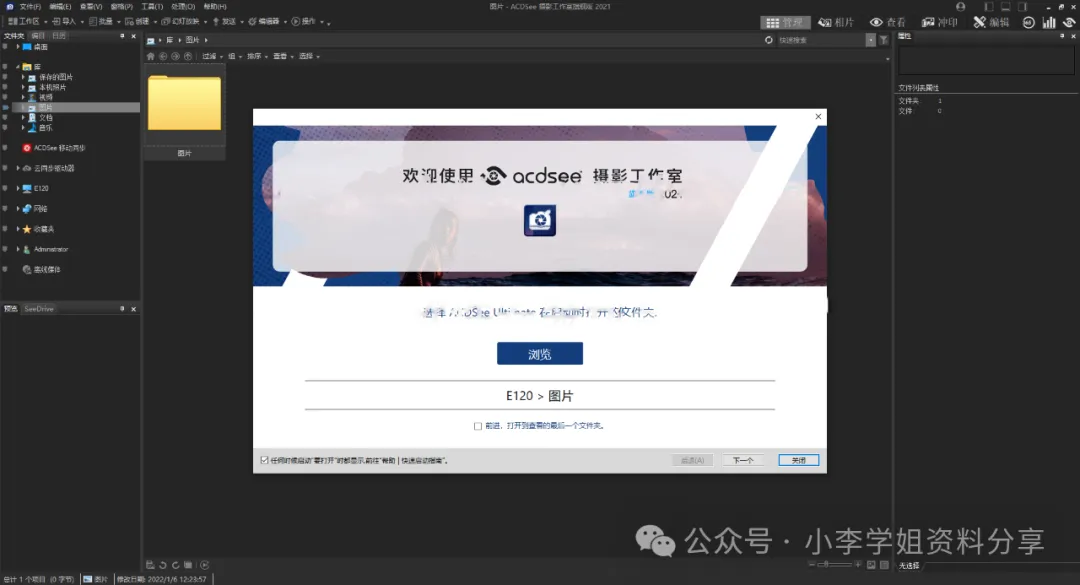This screenshot has width=1080, height=585.
Task: Select the 收藏夹 favorites star item
Action: point(38,229)
